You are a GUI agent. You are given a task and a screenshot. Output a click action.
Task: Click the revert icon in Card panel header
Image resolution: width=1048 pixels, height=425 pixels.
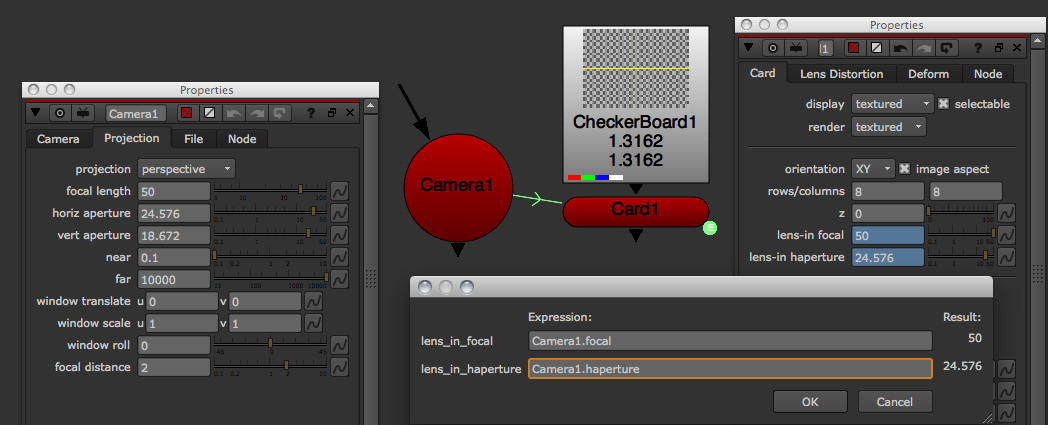point(947,47)
